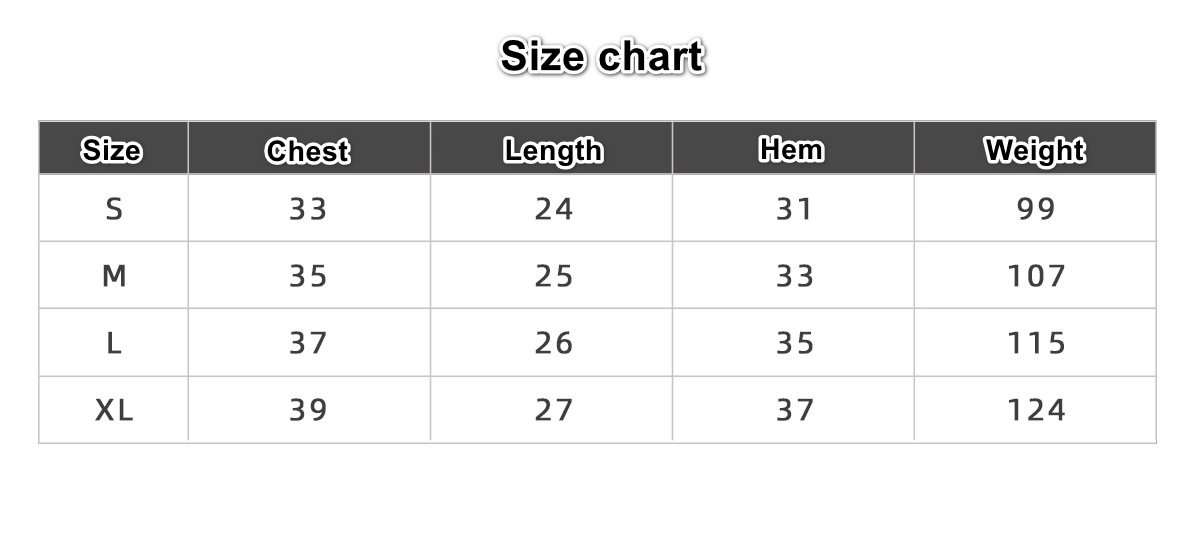Viewport: 1200px width, 549px height.
Task: Select the Length column header
Action: coord(553,151)
